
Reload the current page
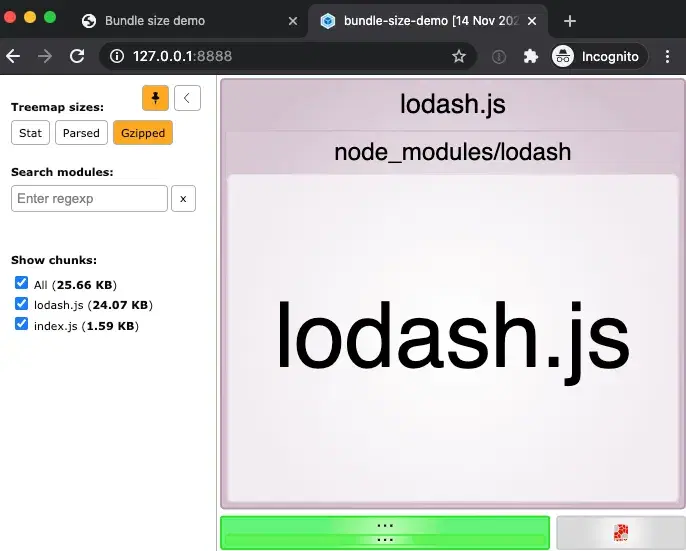(77, 56)
